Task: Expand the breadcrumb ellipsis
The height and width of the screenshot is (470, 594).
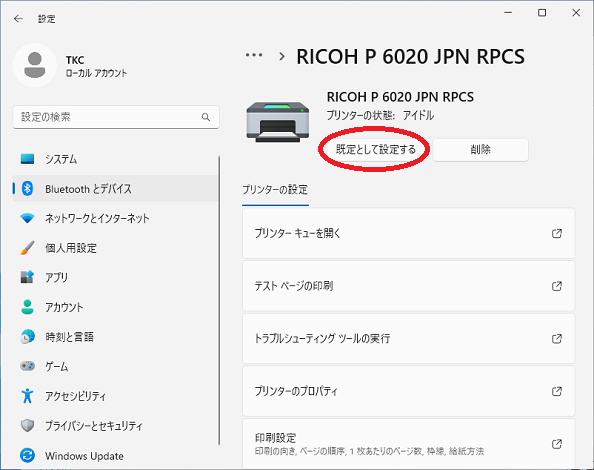Action: tap(254, 55)
